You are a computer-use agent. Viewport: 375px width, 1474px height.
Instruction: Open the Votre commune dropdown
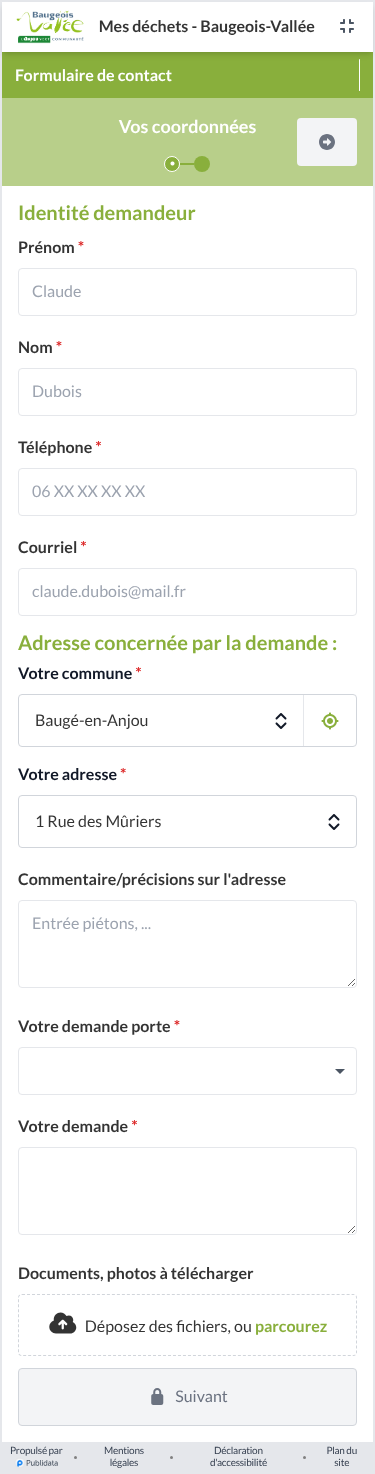[161, 720]
